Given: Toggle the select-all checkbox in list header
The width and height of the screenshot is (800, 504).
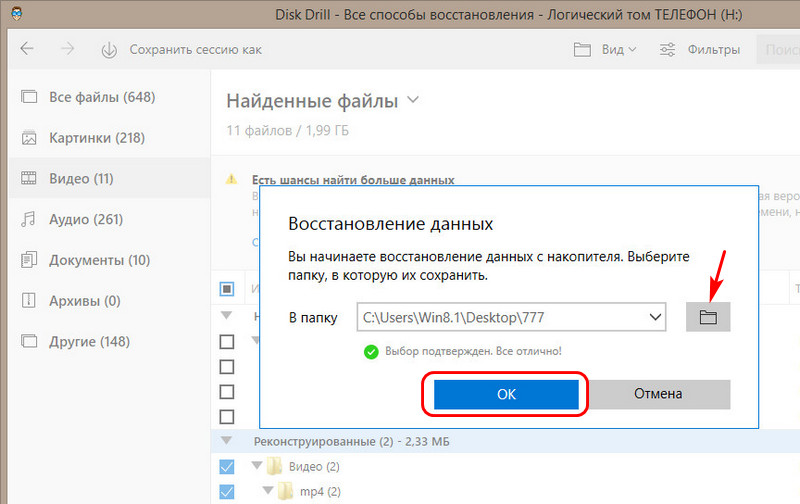Looking at the screenshot, I should point(227,289).
